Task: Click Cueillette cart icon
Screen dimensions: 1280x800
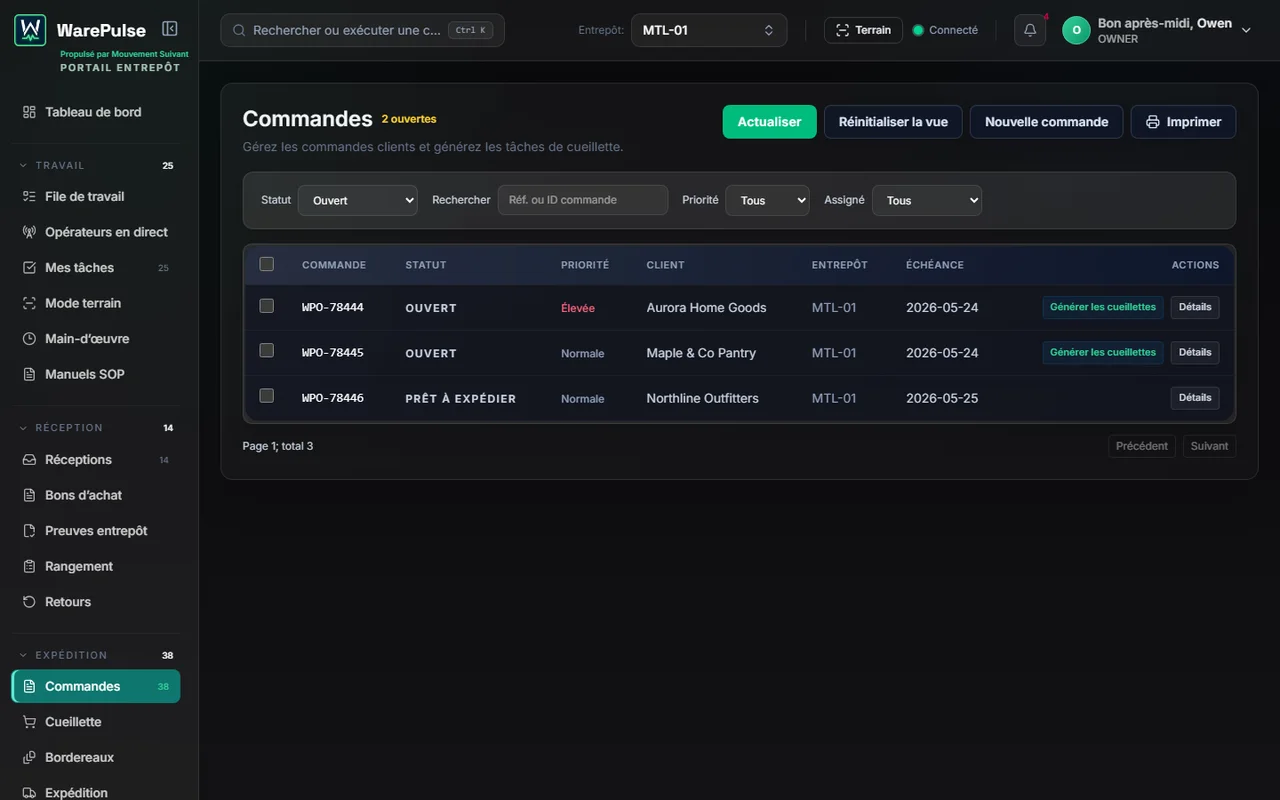Action: [x=29, y=722]
